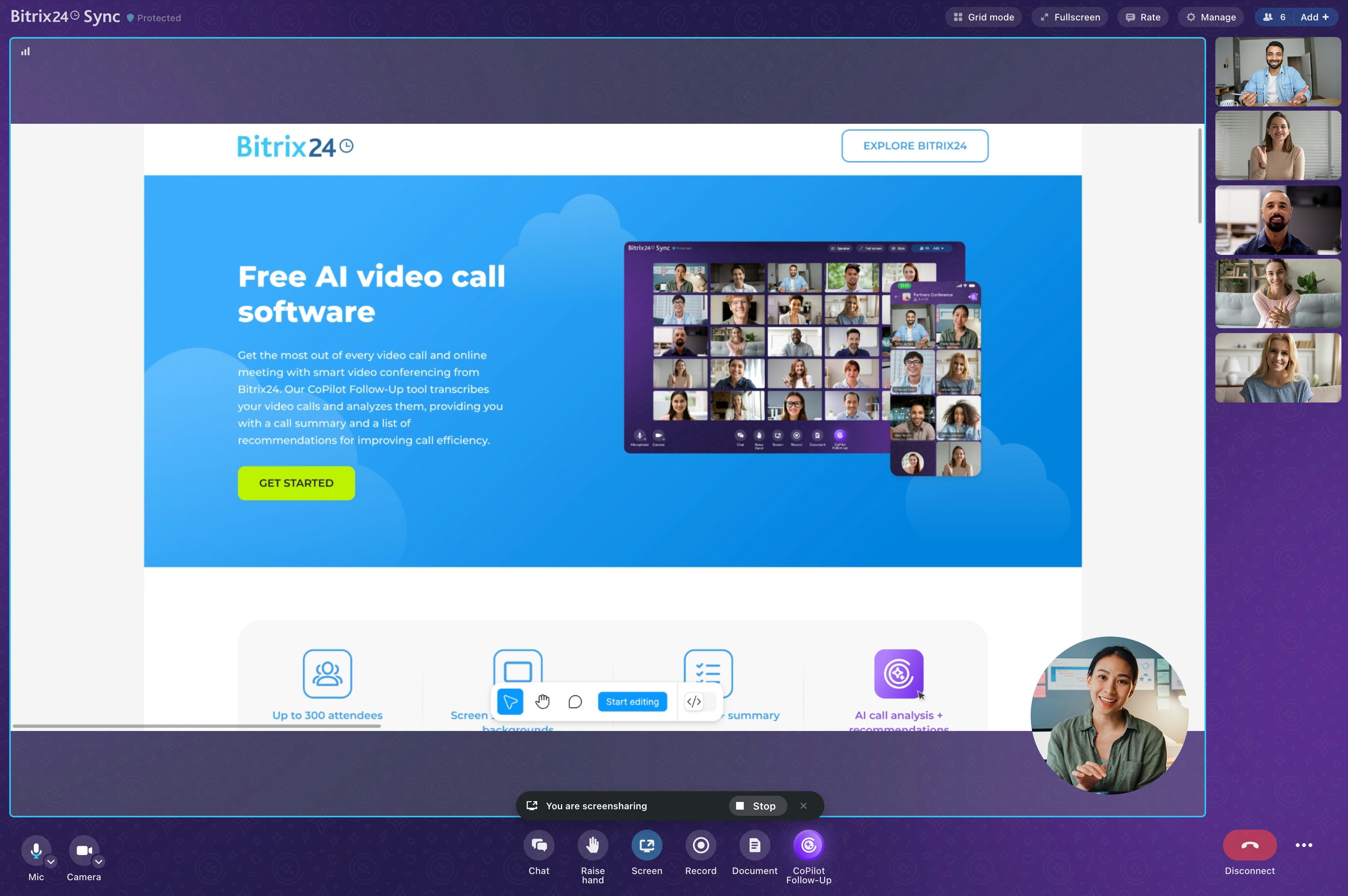Open the more options menu
1348x896 pixels.
tap(1304, 845)
